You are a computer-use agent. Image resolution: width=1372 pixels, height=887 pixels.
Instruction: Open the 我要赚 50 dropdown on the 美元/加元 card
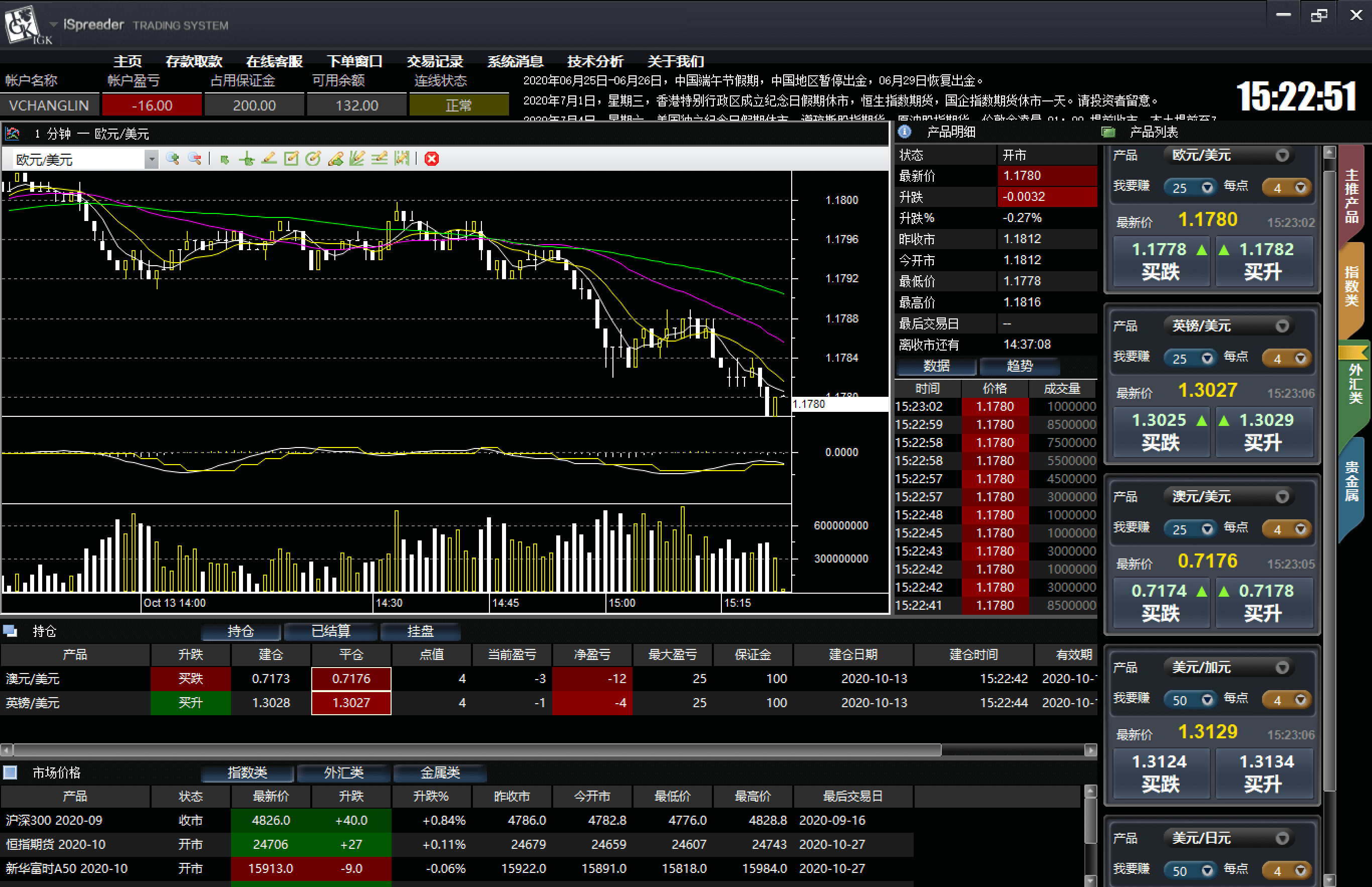(x=1190, y=700)
